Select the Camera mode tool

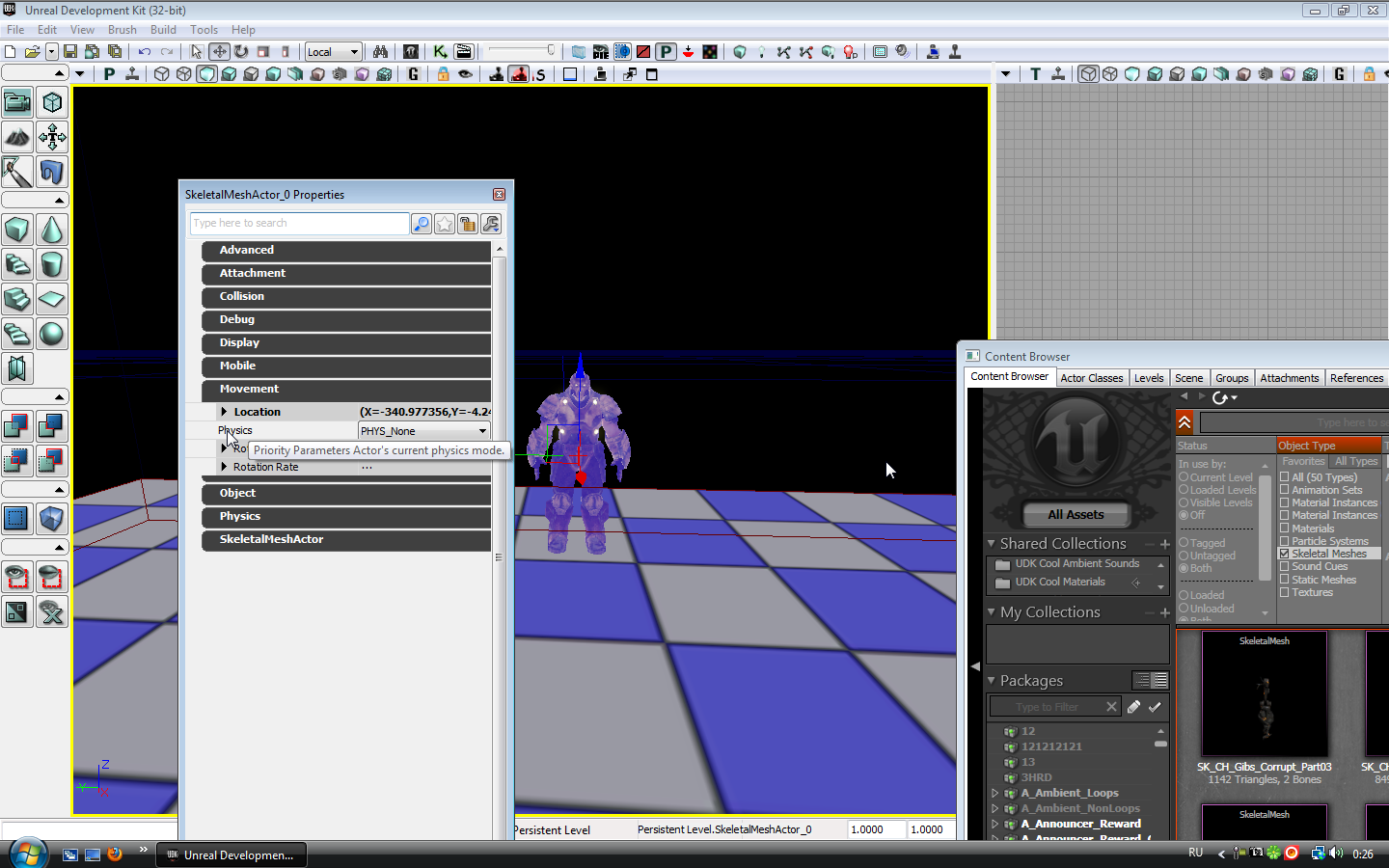(17, 102)
